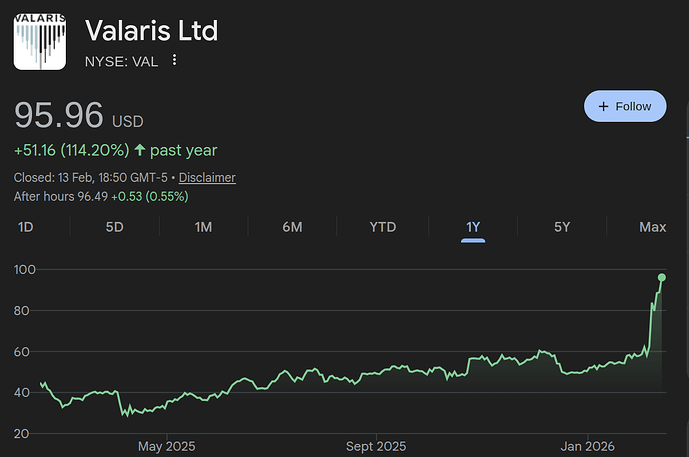This screenshot has width=689, height=457.
Task: Select the 5D chart range
Action: click(x=115, y=227)
